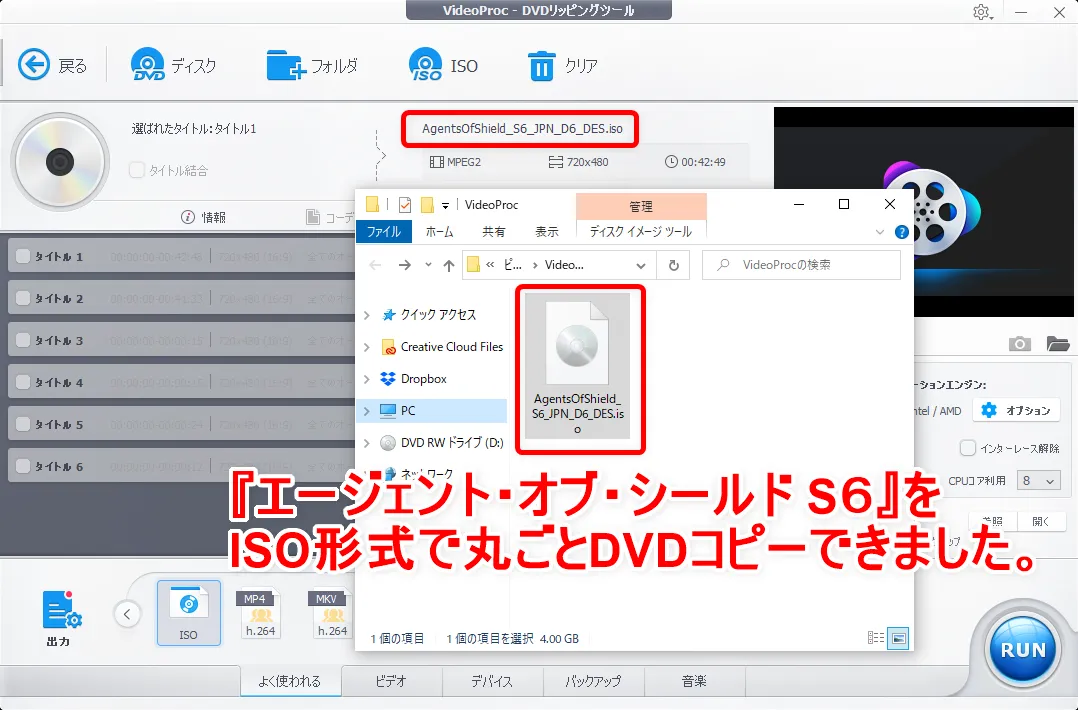This screenshot has width=1078, height=710.
Task: Open hardware acceleration オプション
Action: click(x=1016, y=410)
